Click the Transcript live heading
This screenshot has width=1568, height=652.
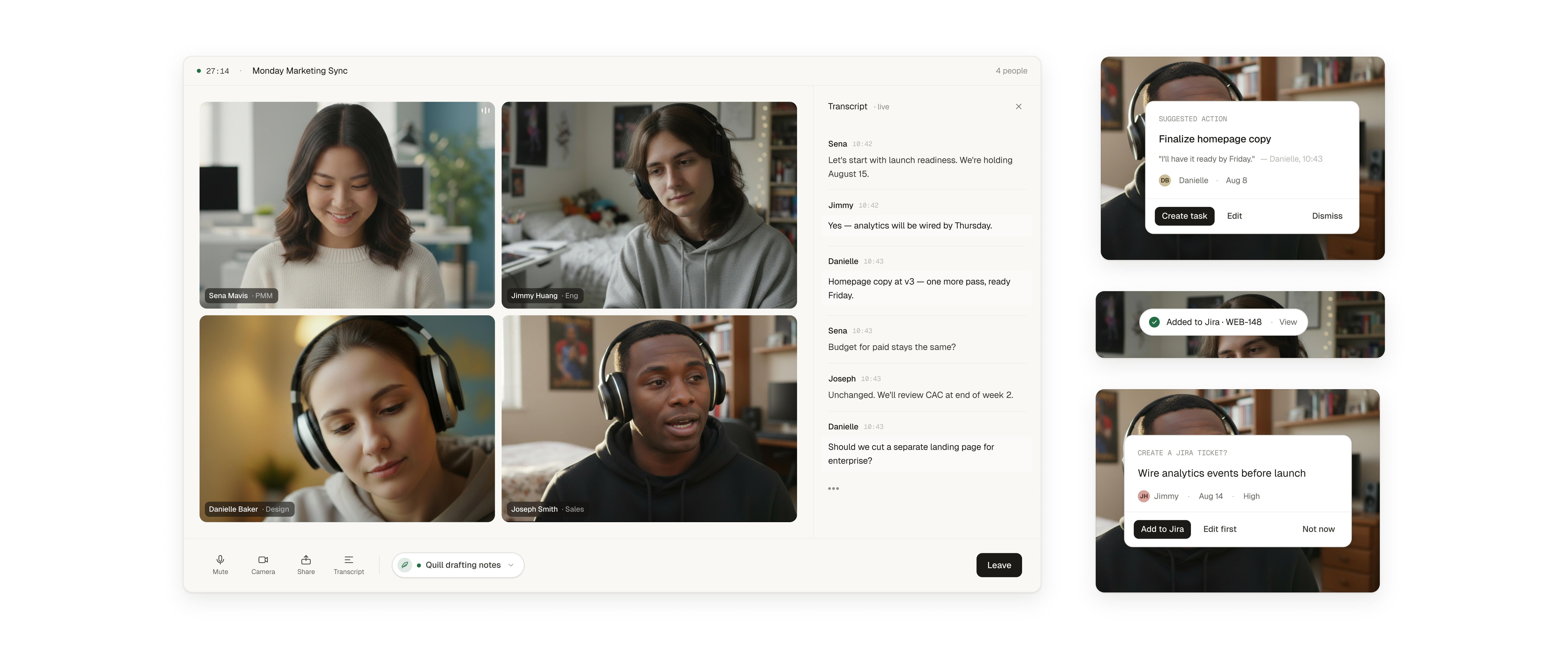(858, 106)
